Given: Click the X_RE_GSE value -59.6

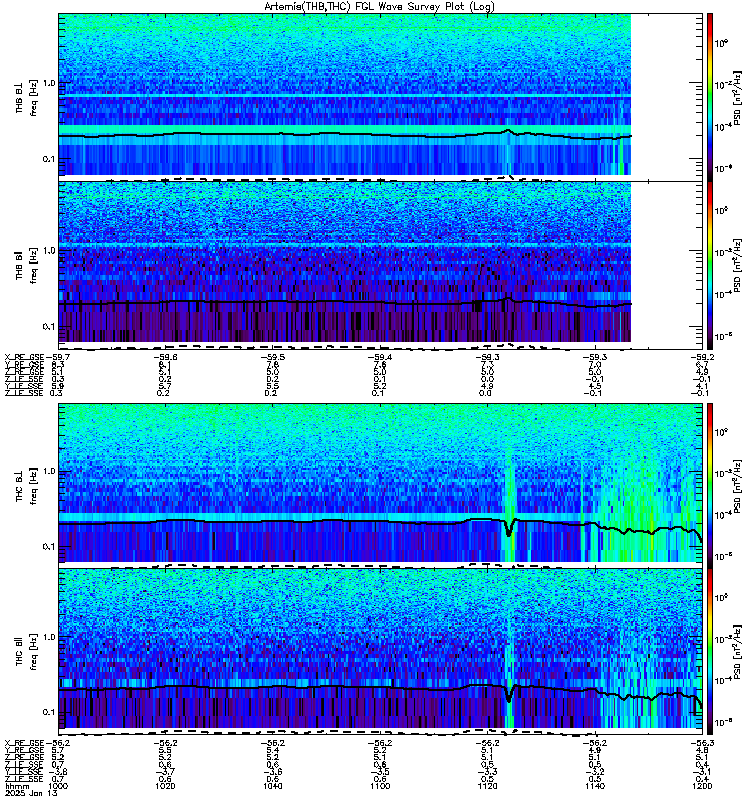Looking at the screenshot, I should click(165, 357).
